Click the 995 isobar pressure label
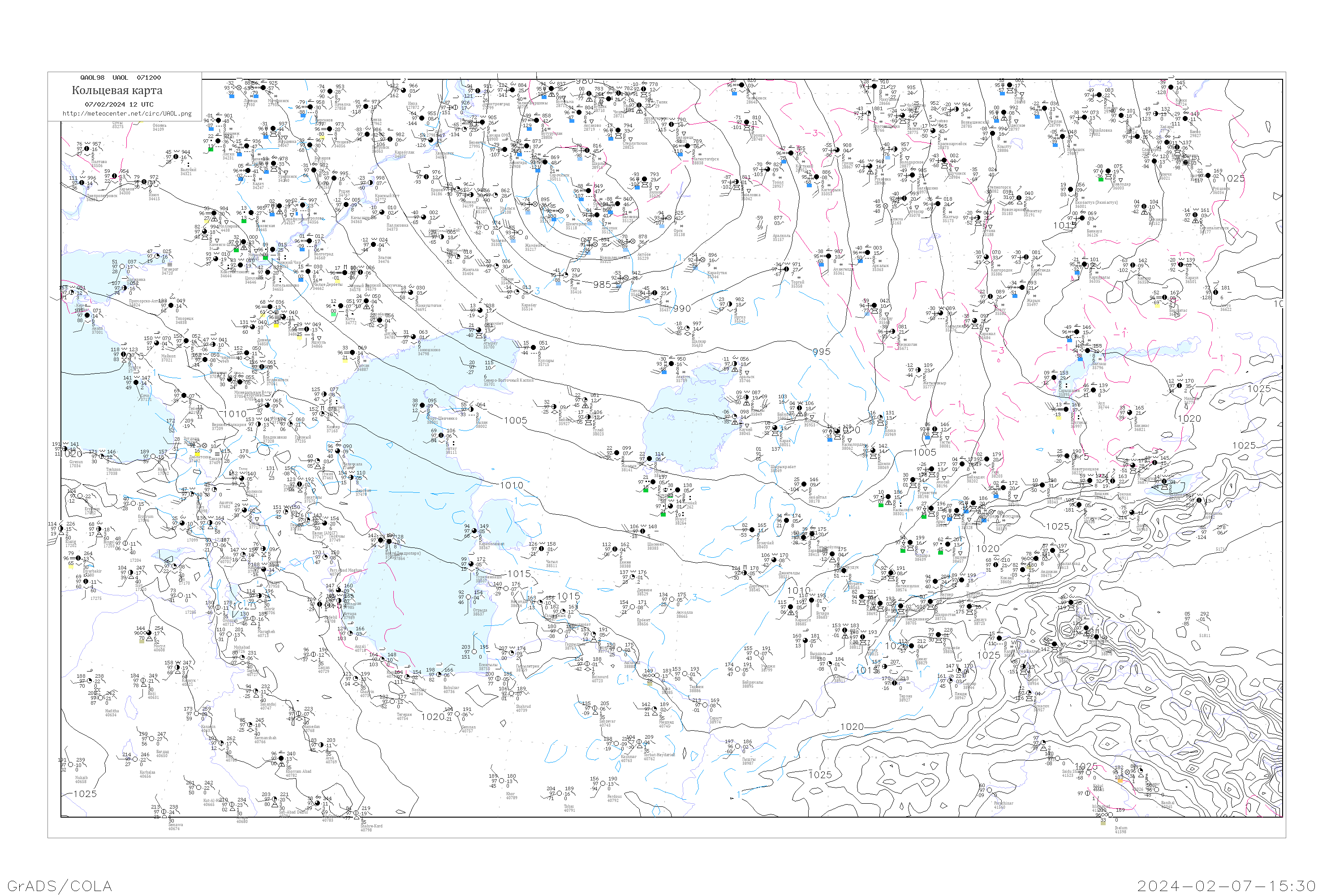1344x896 pixels. (x=821, y=352)
